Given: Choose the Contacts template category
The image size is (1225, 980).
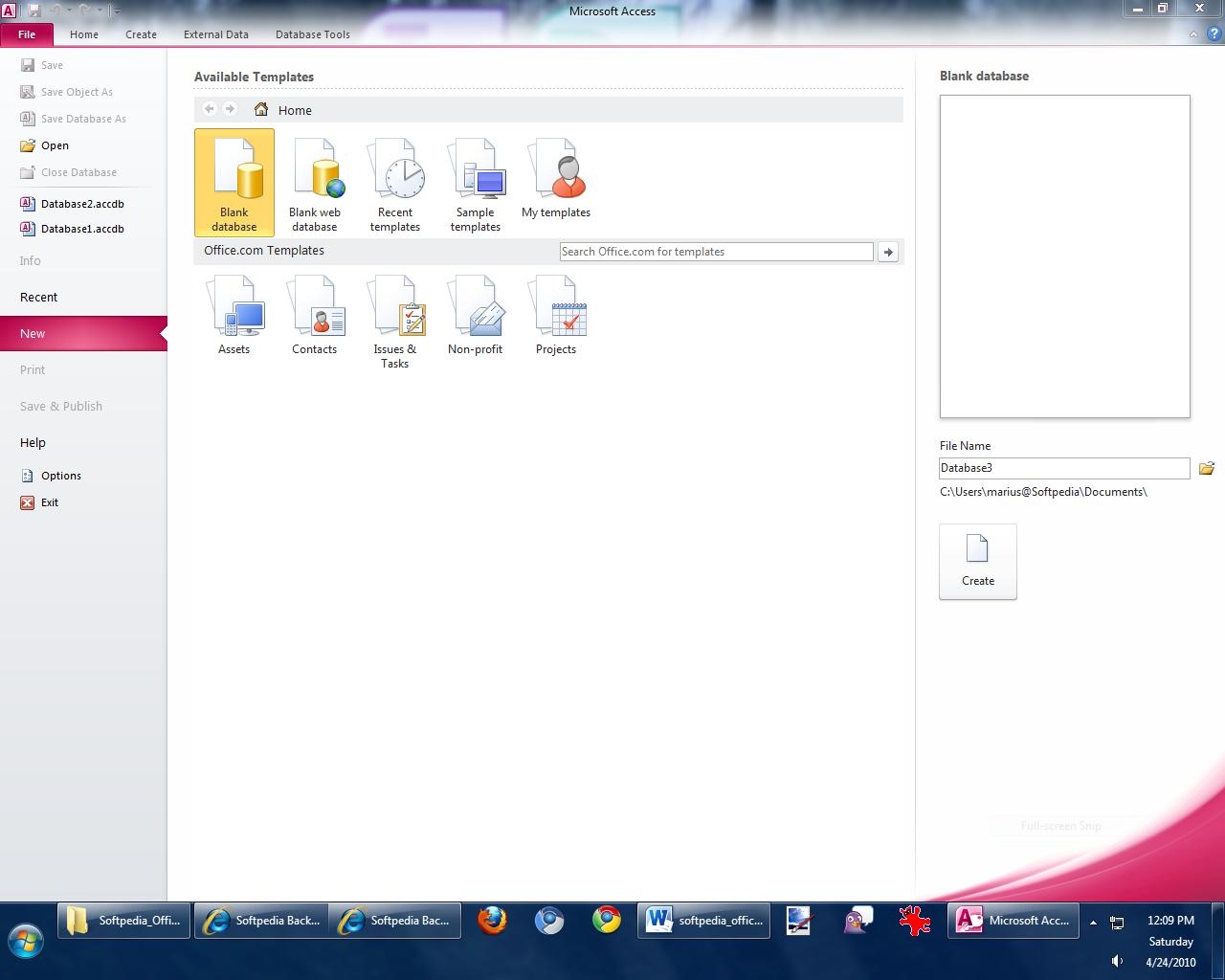Looking at the screenshot, I should pos(315,316).
